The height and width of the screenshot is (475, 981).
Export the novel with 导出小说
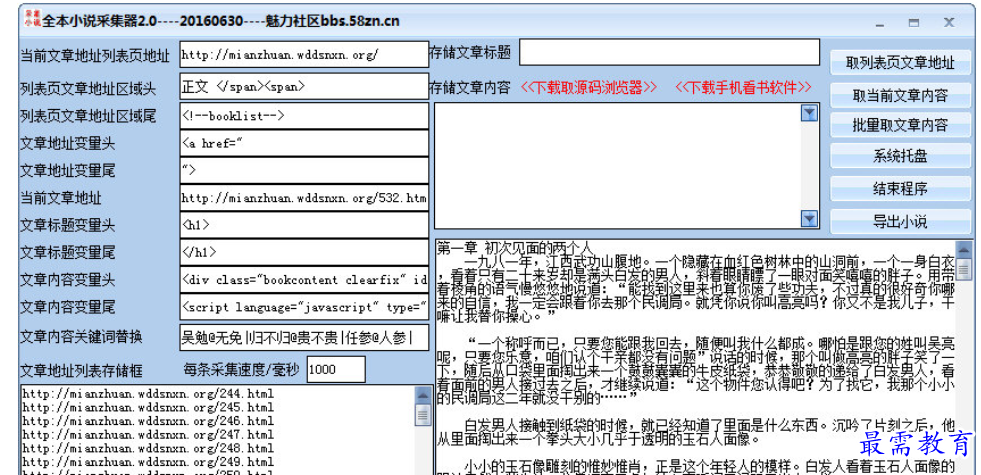900,222
